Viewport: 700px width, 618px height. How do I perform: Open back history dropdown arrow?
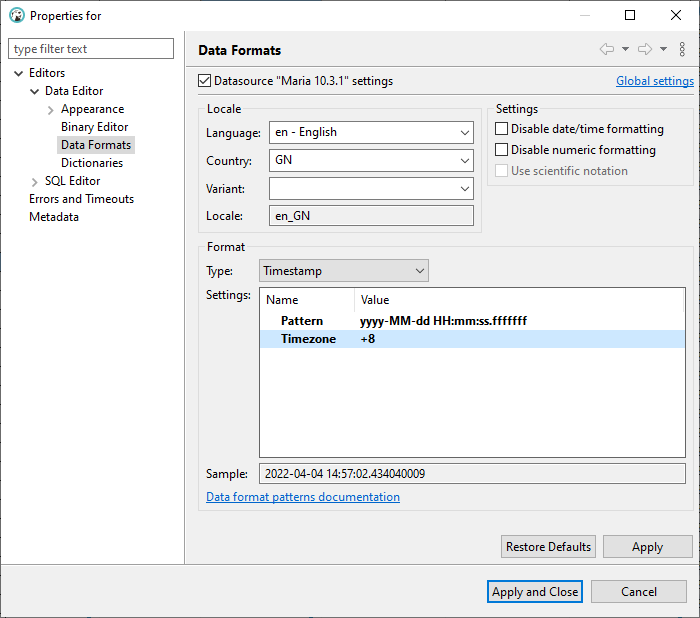(x=625, y=49)
